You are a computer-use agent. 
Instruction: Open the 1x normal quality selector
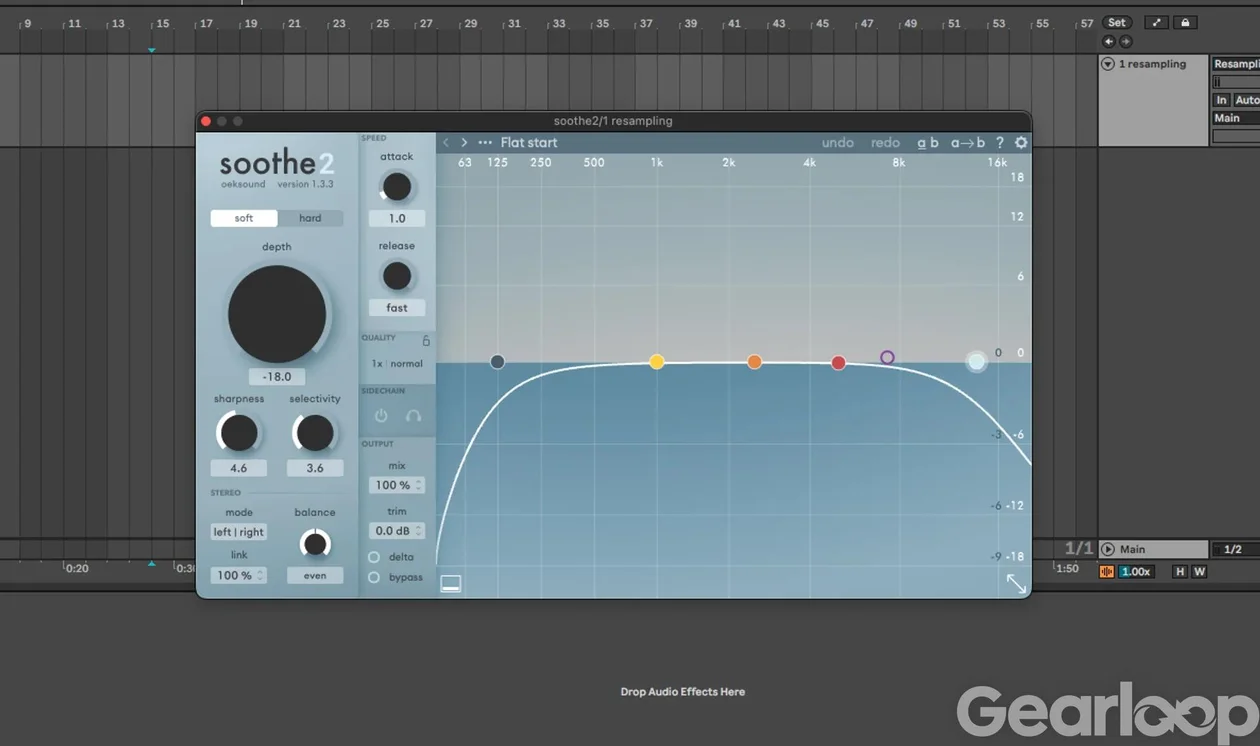tap(397, 364)
